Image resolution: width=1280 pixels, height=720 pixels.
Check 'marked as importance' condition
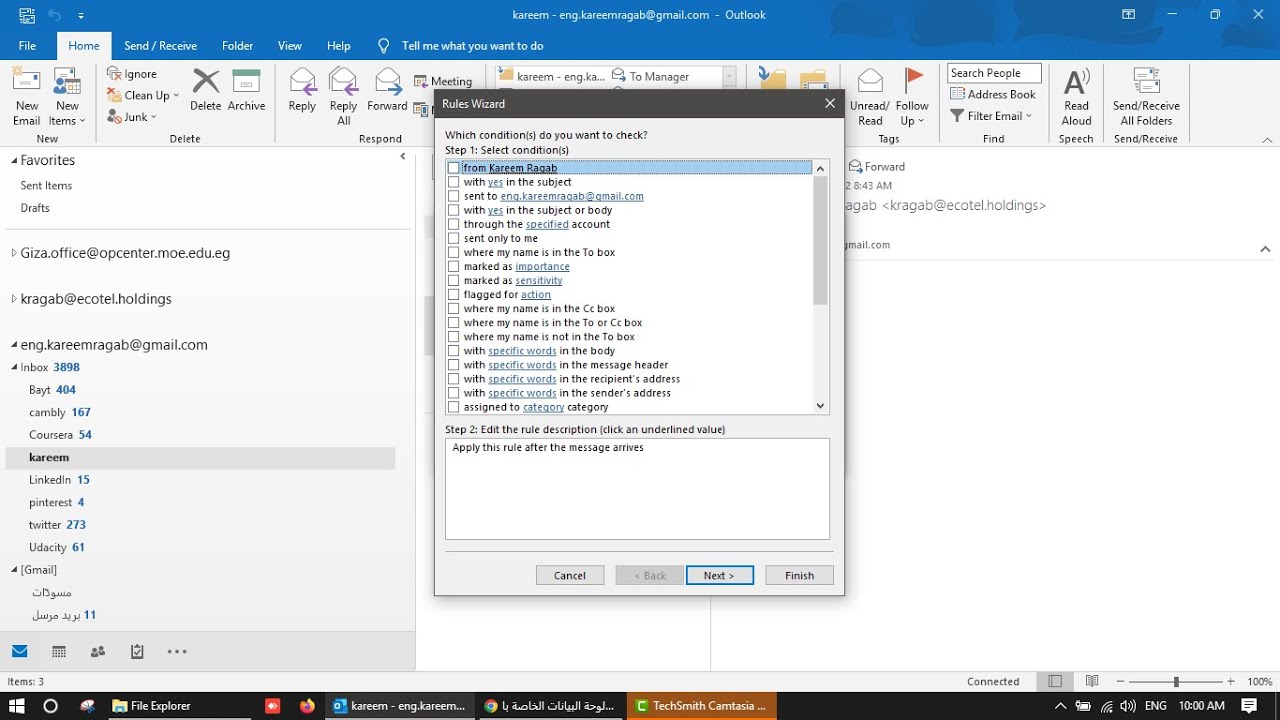(x=454, y=267)
